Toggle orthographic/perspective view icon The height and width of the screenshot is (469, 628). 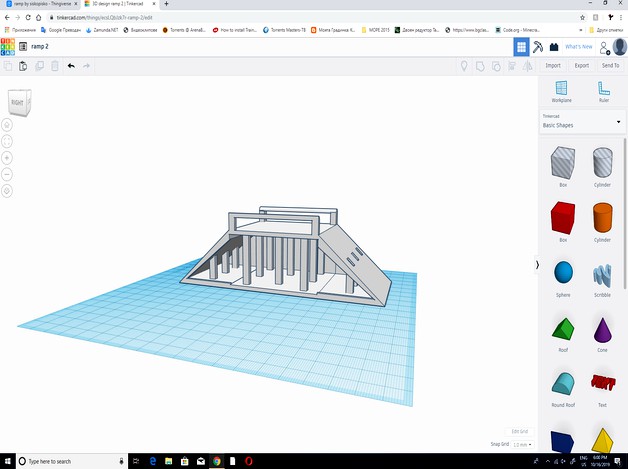click(8, 190)
